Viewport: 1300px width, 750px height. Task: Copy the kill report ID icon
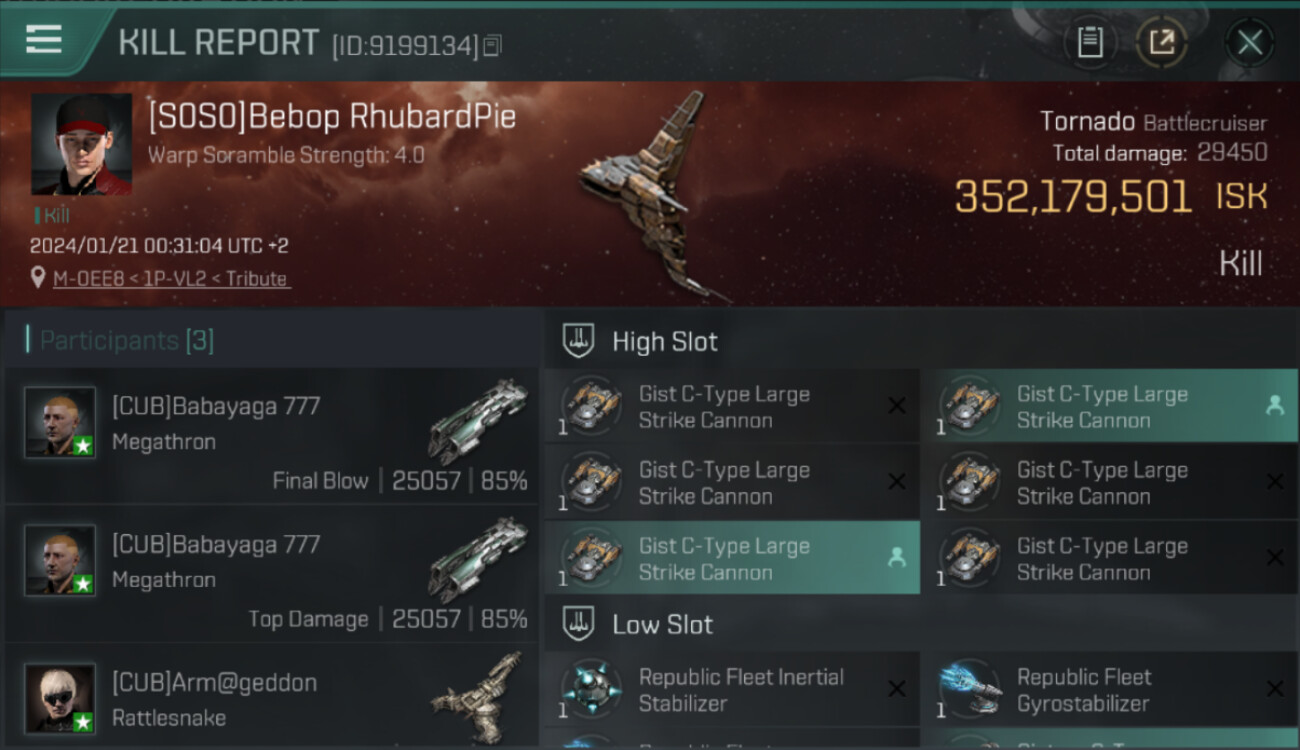pyautogui.click(x=491, y=46)
